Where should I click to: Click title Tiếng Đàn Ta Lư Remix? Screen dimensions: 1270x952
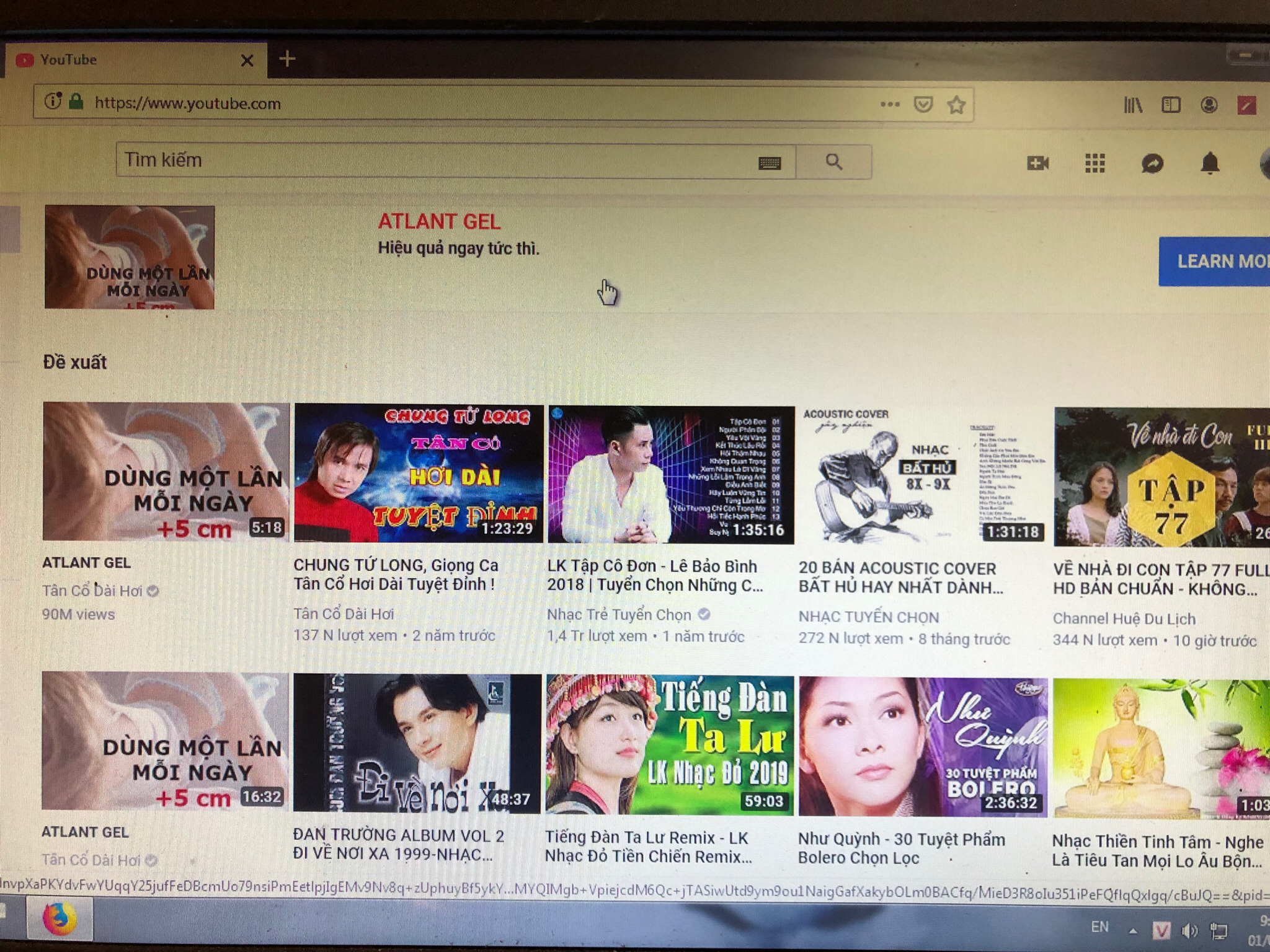click(x=648, y=847)
